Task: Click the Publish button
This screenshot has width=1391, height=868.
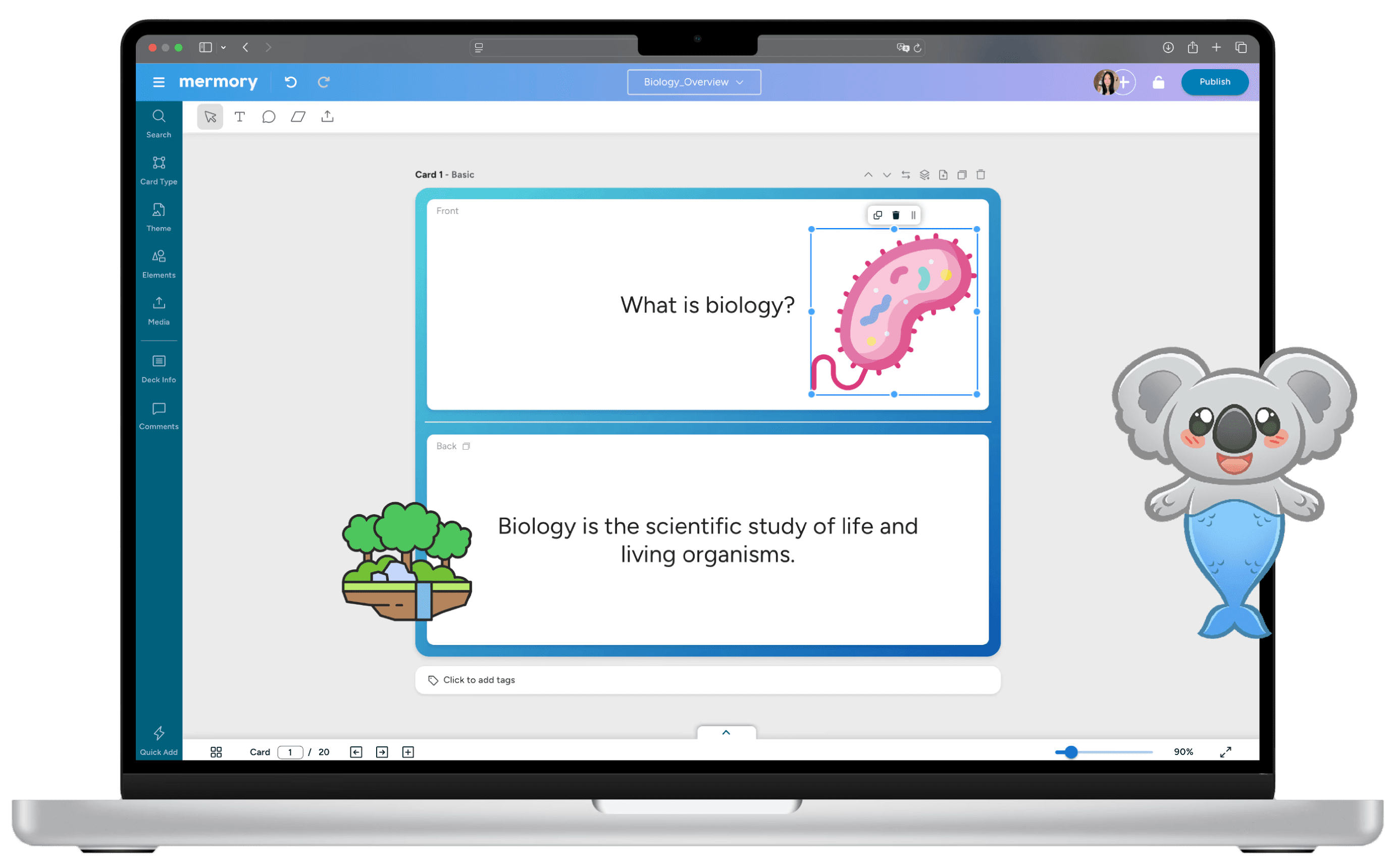Action: pyautogui.click(x=1214, y=82)
